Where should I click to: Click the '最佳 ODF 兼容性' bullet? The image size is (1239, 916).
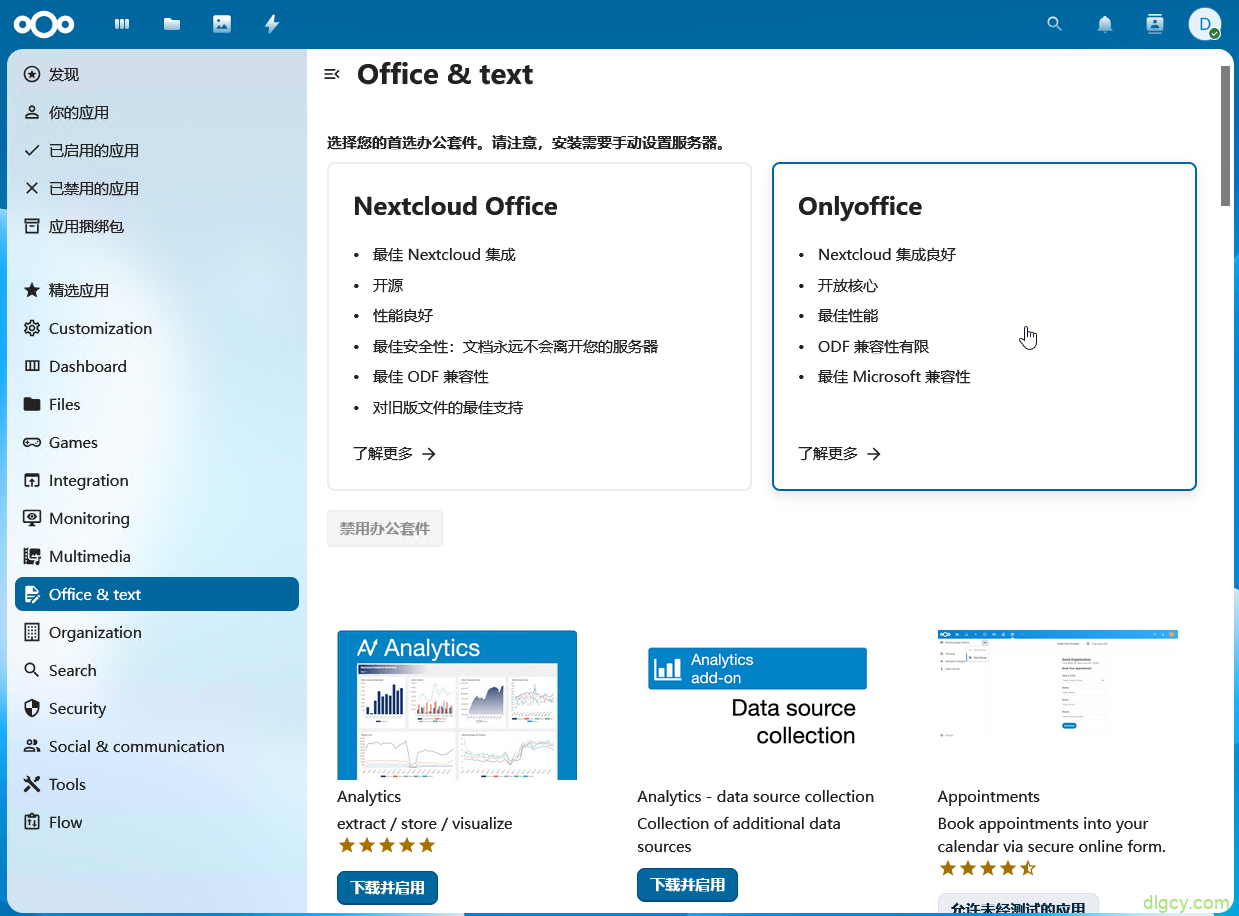[x=431, y=377]
